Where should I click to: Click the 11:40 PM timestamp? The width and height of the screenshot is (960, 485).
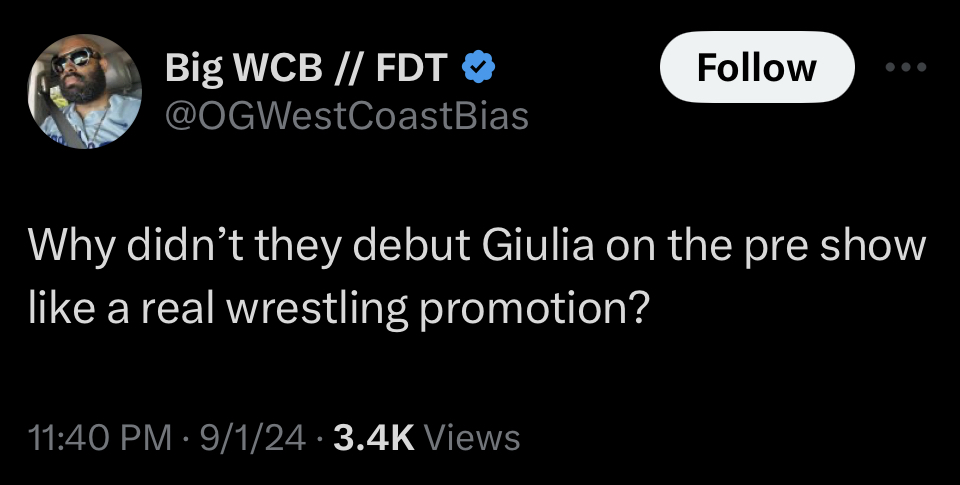click(x=100, y=437)
